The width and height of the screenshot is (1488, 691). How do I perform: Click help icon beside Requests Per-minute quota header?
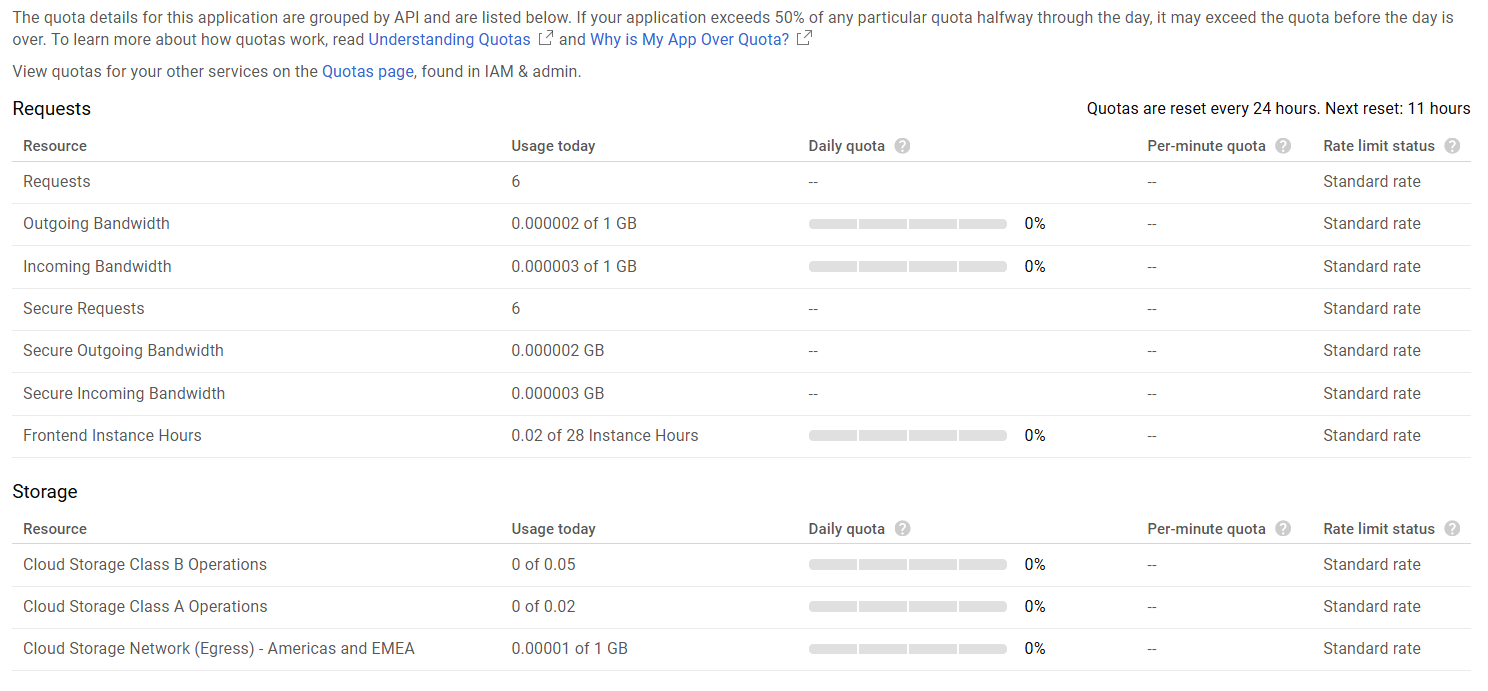point(1283,146)
